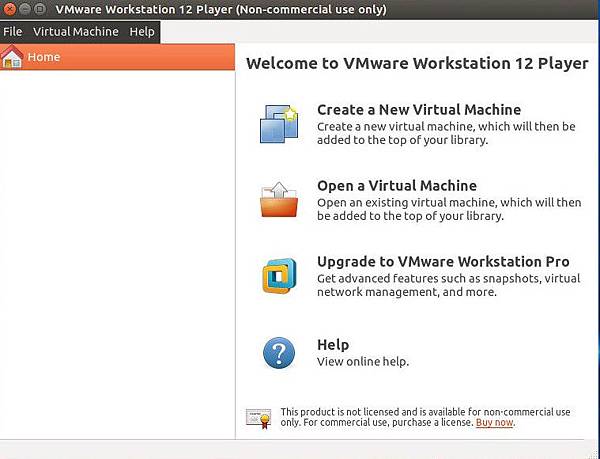Screen dimensions: 600x459
Task: Close the VMware Player window
Action: (9, 9)
